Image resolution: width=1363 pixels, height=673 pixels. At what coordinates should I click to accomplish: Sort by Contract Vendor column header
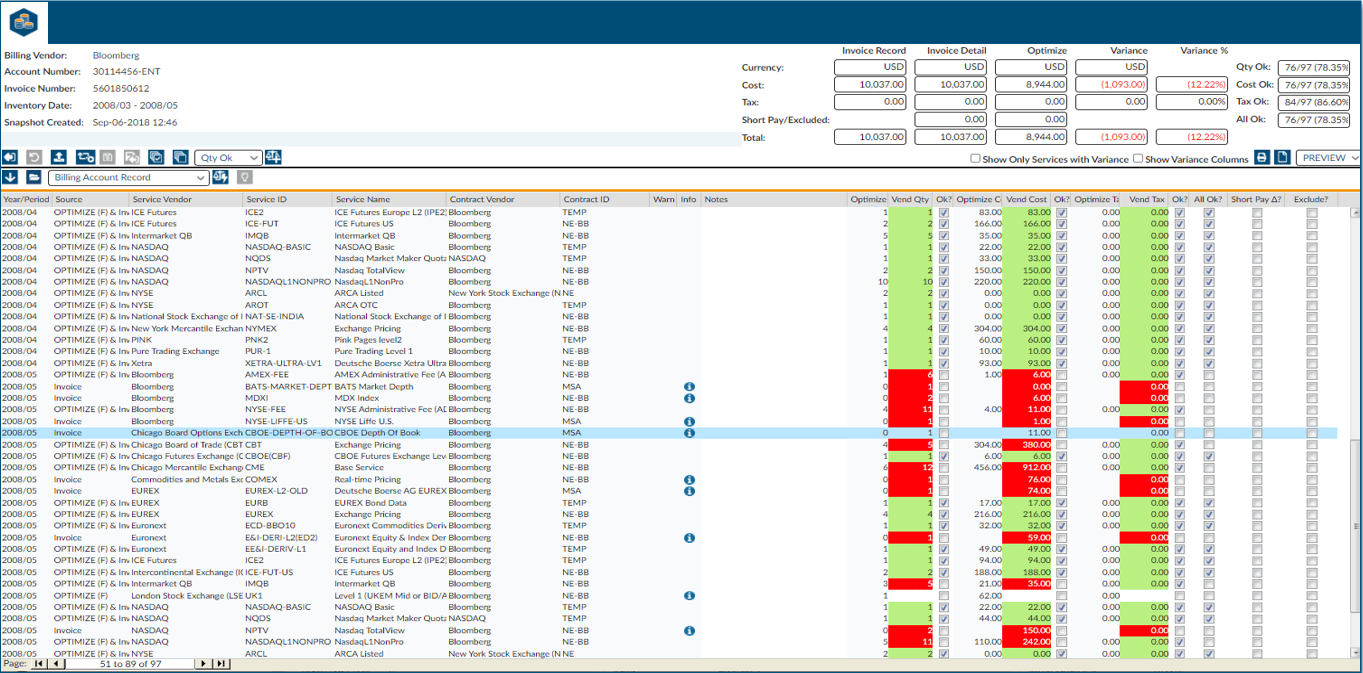503,200
